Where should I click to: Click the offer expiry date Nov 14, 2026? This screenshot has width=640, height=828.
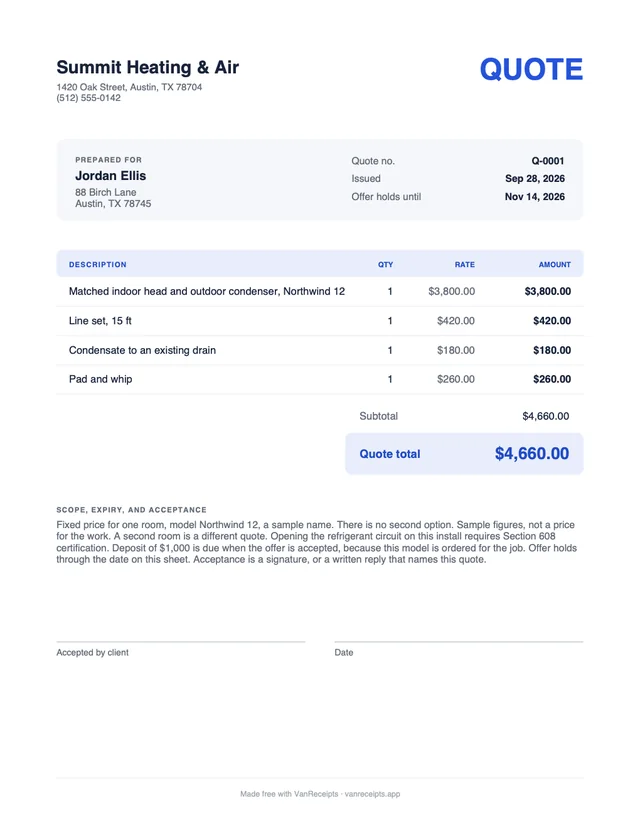pyautogui.click(x=534, y=196)
